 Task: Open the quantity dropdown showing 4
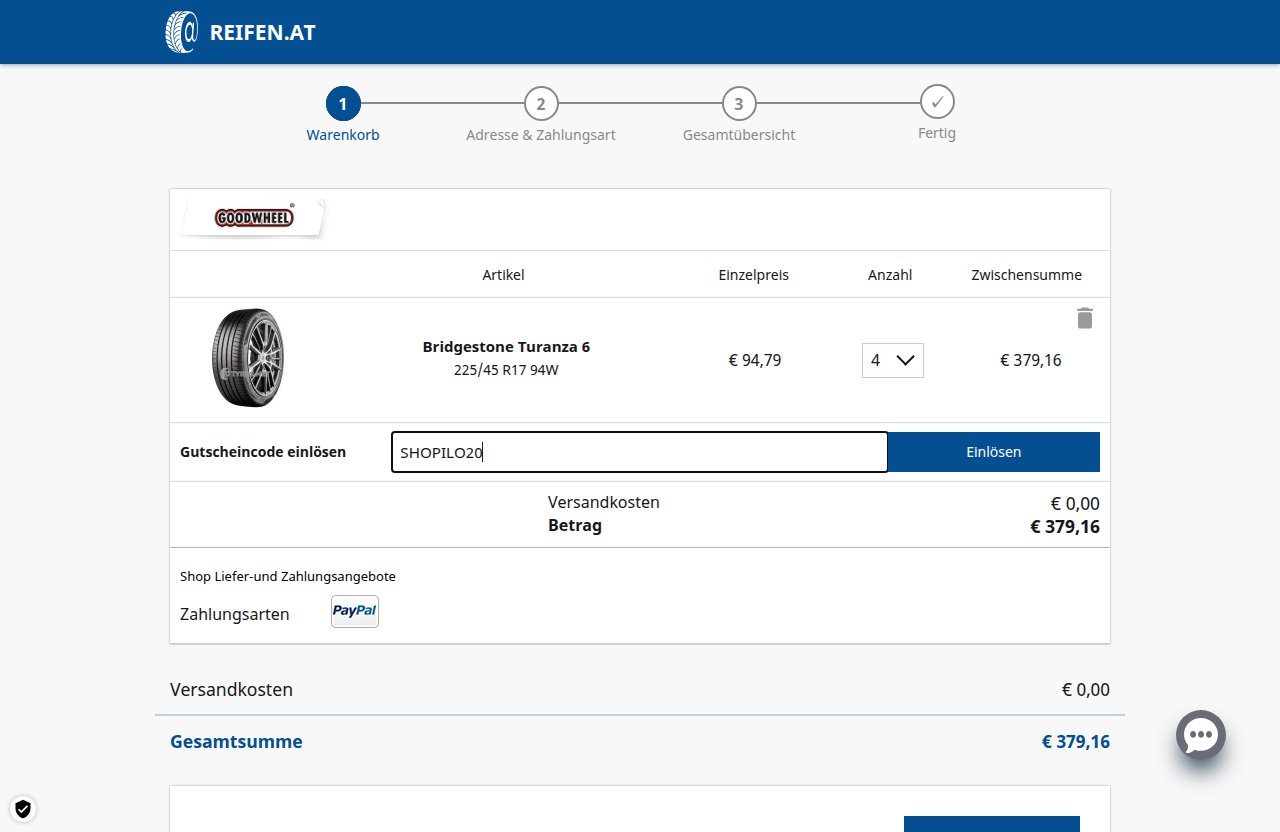pyautogui.click(x=893, y=360)
